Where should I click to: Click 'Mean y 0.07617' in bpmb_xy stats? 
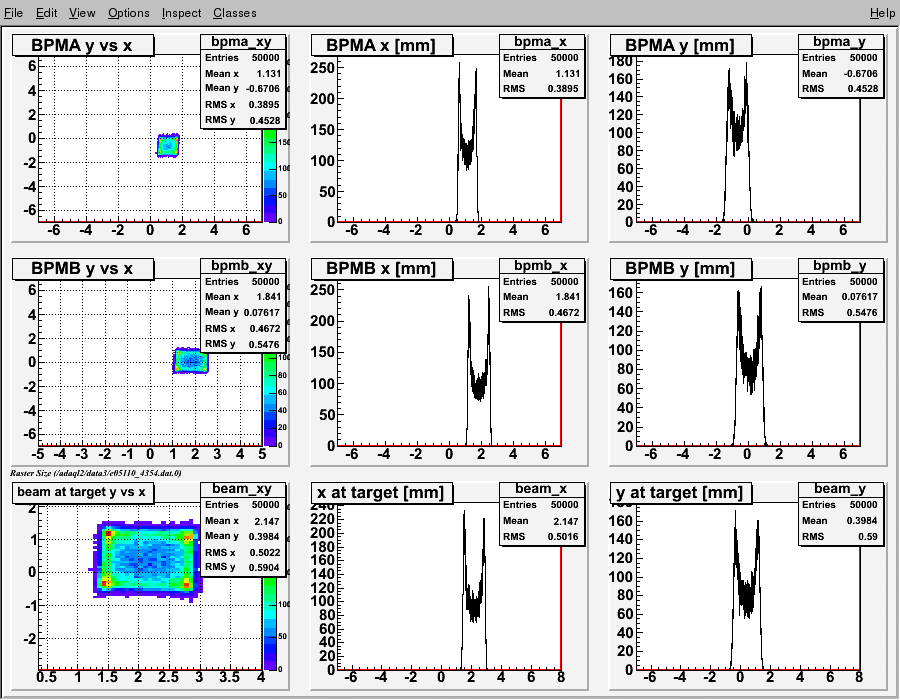[243, 313]
